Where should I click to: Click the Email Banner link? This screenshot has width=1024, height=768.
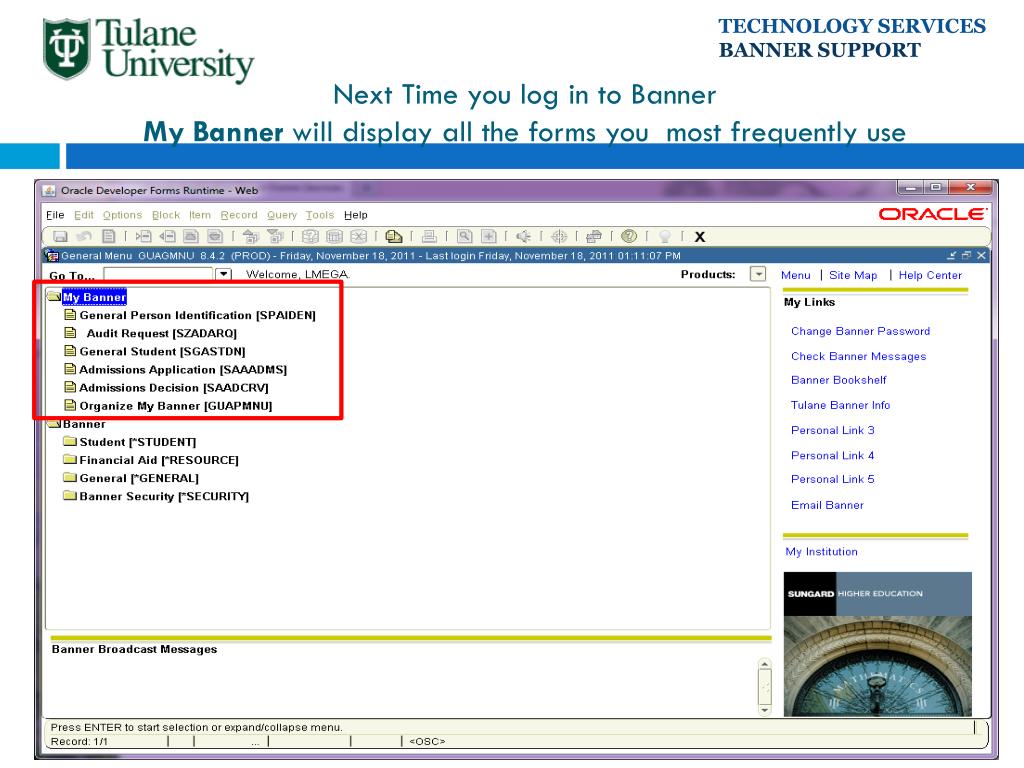827,505
